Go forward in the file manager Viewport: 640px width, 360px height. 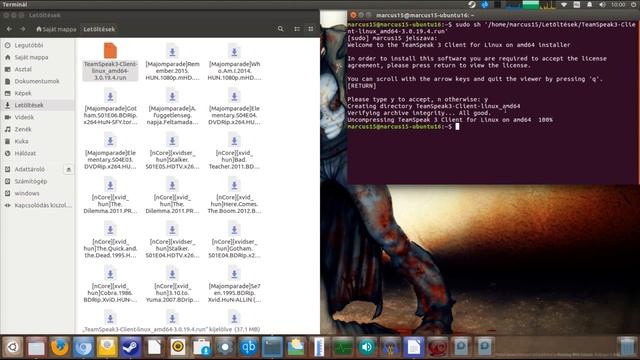23,29
